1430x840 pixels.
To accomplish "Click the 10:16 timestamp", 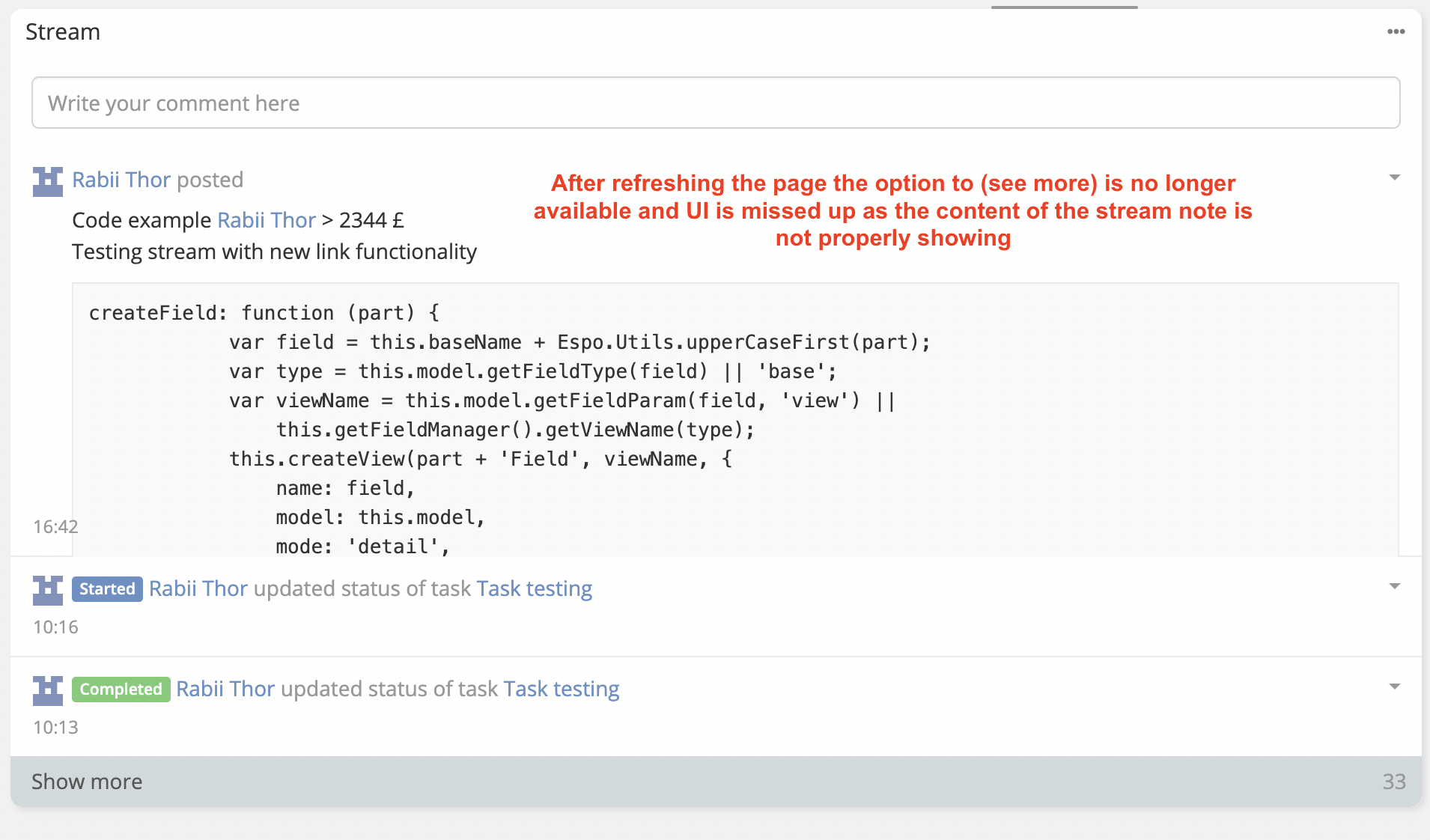I will point(55,627).
